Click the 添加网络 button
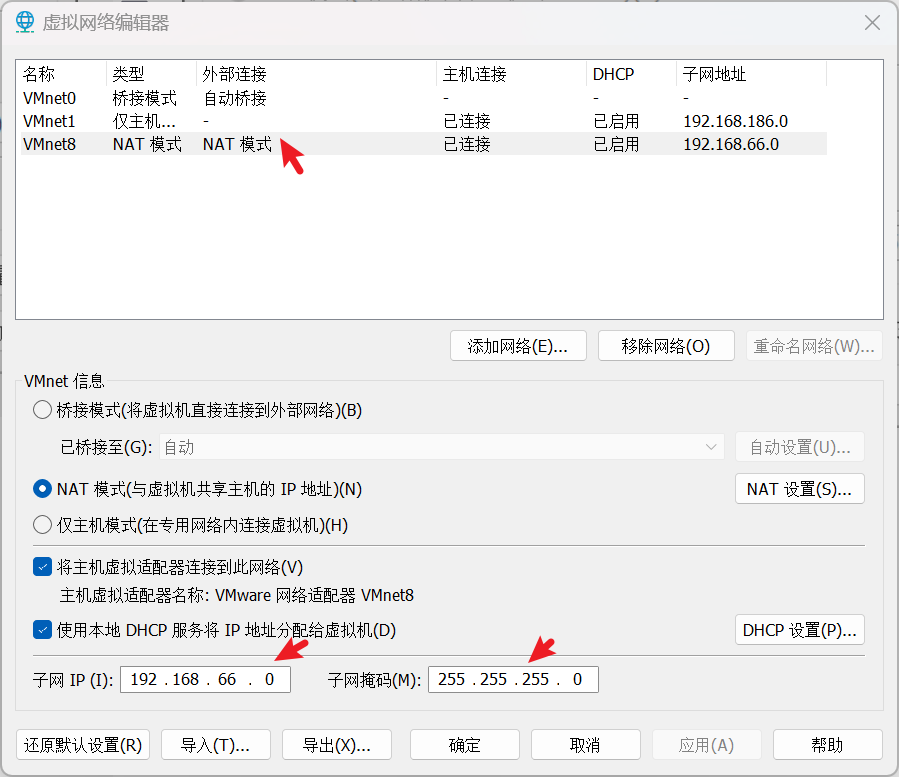 click(x=518, y=345)
